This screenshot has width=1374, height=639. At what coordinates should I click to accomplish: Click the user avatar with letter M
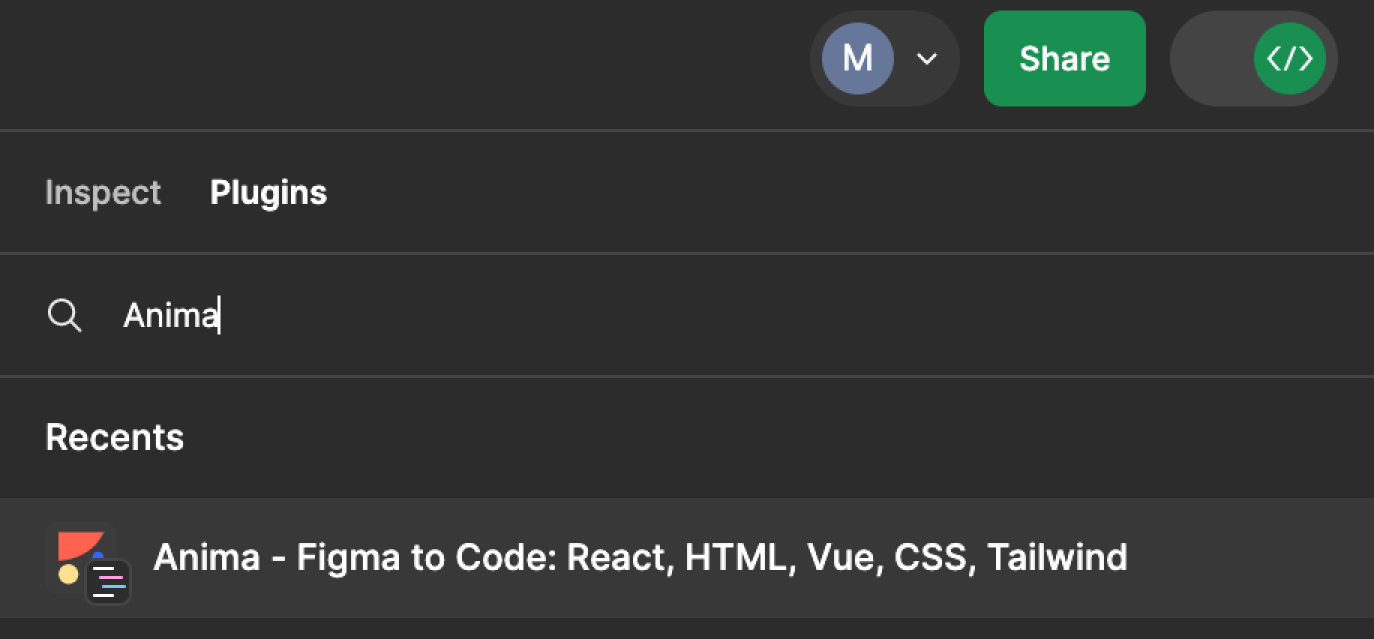pos(857,59)
